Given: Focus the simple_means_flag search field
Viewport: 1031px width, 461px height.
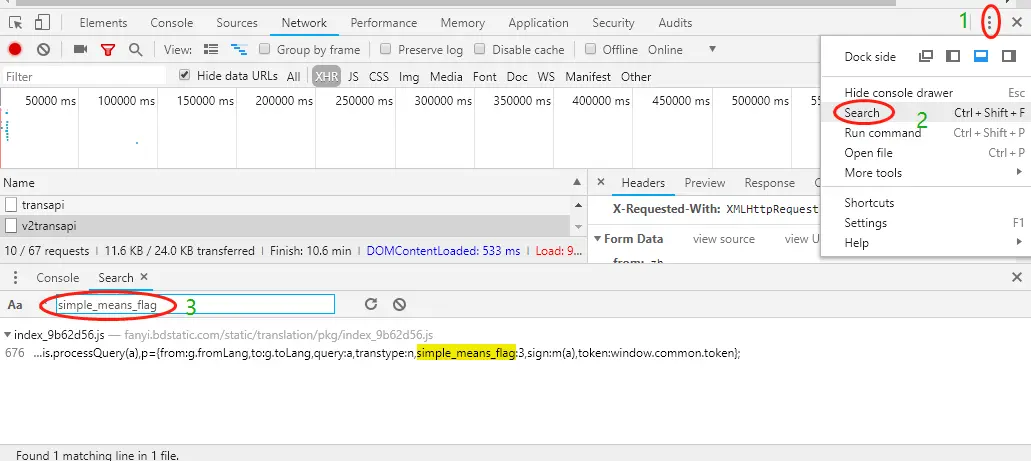Looking at the screenshot, I should 195,304.
